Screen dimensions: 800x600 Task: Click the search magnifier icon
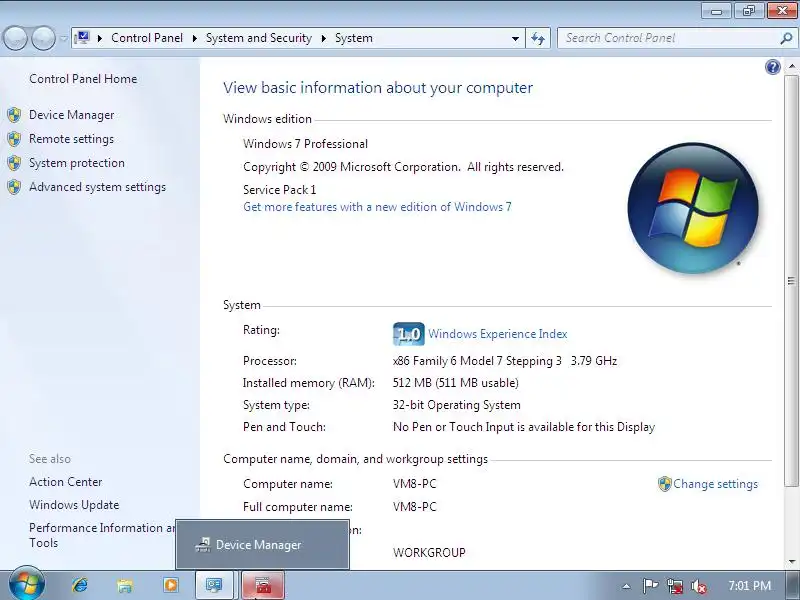[x=786, y=38]
